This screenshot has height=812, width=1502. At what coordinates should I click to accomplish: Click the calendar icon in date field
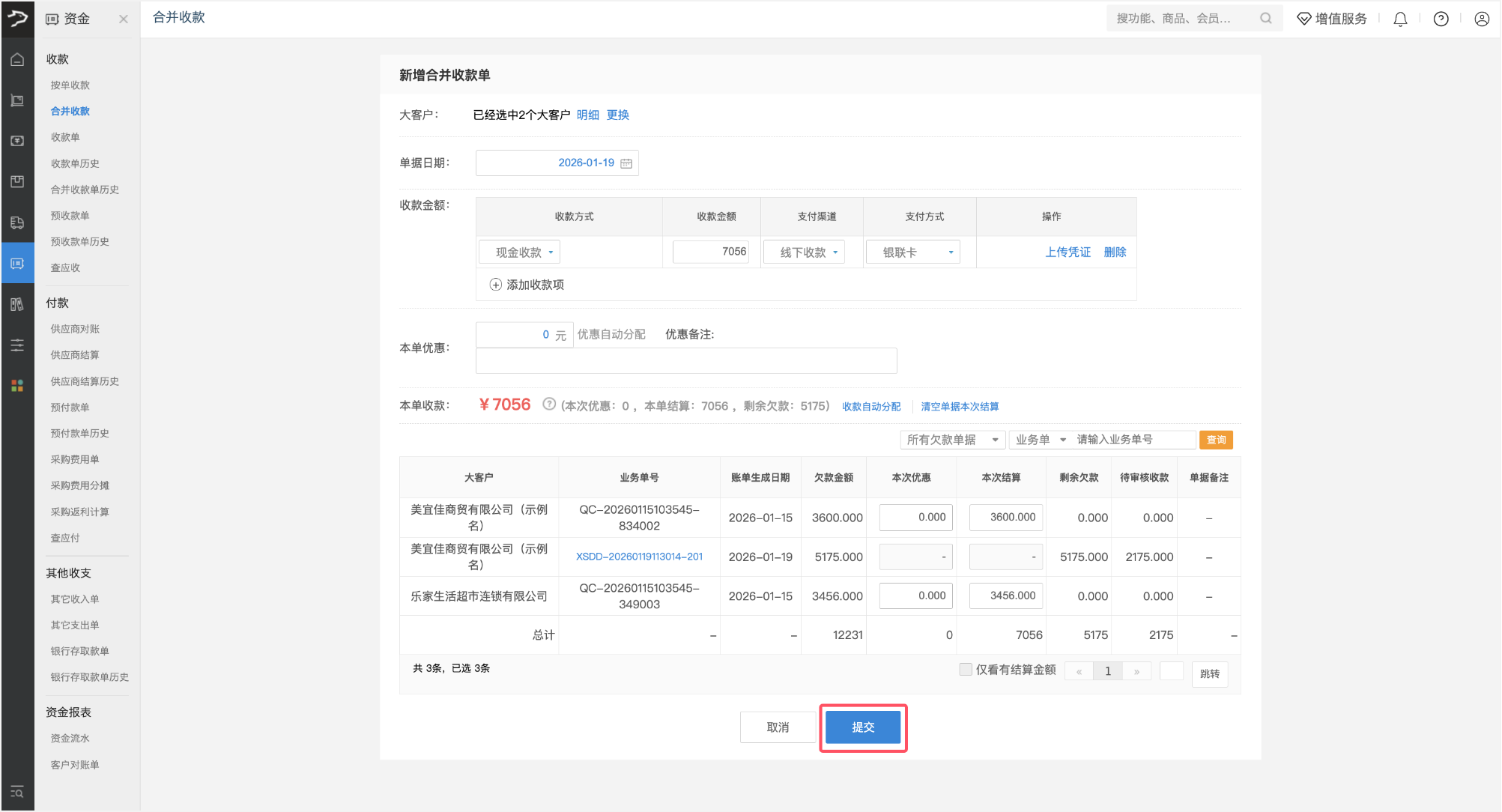626,163
